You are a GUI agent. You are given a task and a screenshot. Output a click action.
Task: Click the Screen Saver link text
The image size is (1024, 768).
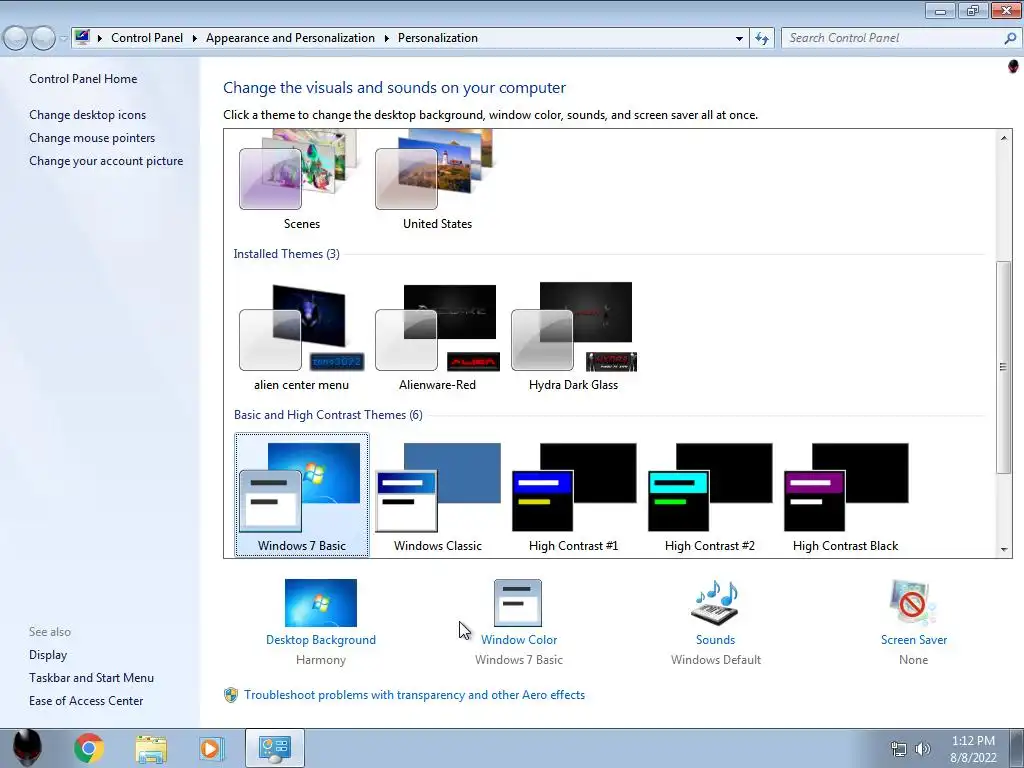coord(914,640)
